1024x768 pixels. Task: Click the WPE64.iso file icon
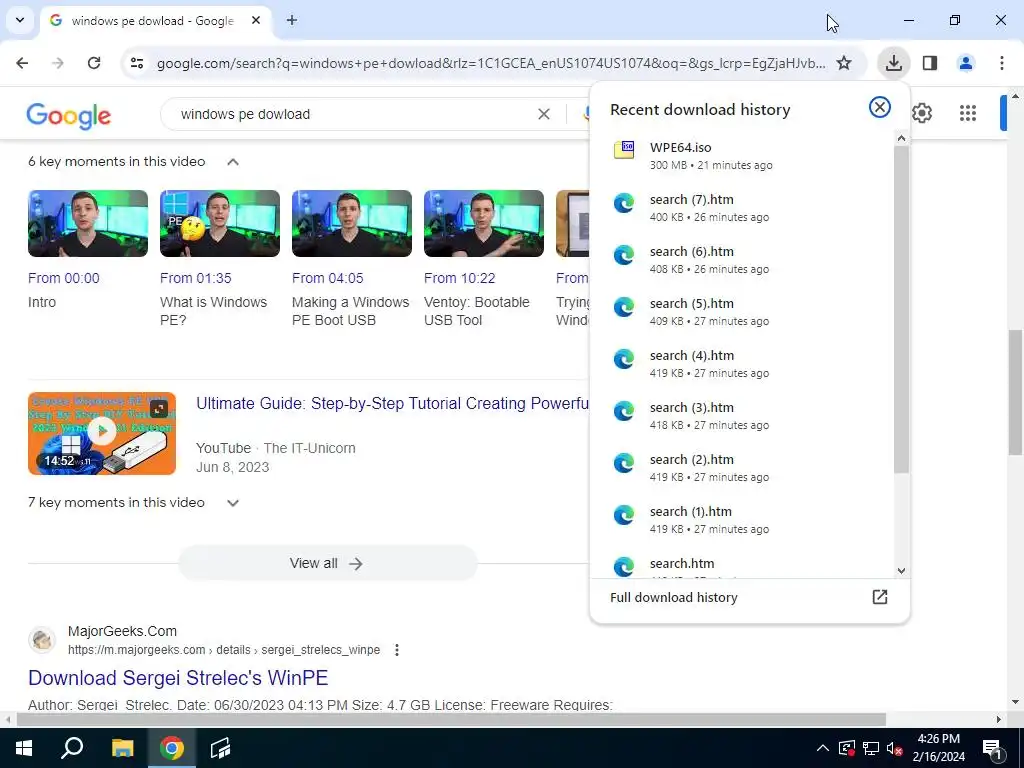click(624, 150)
